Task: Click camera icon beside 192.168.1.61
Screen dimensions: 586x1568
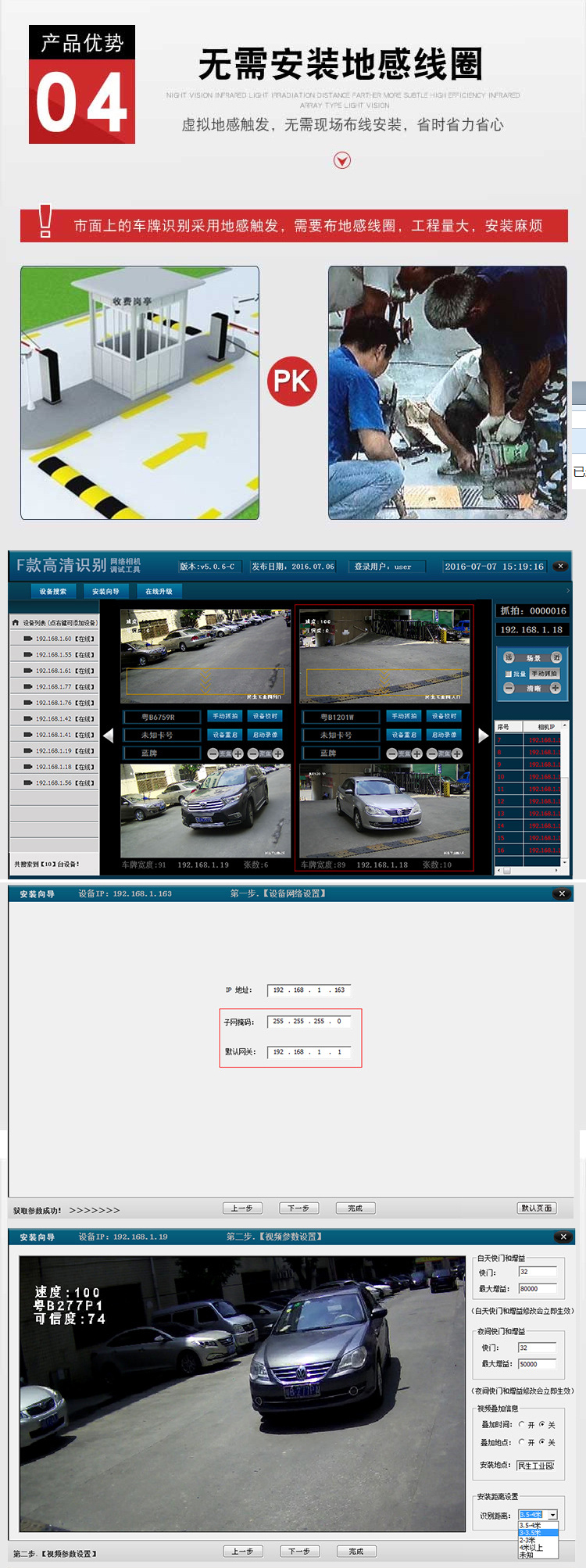Action: click(28, 671)
